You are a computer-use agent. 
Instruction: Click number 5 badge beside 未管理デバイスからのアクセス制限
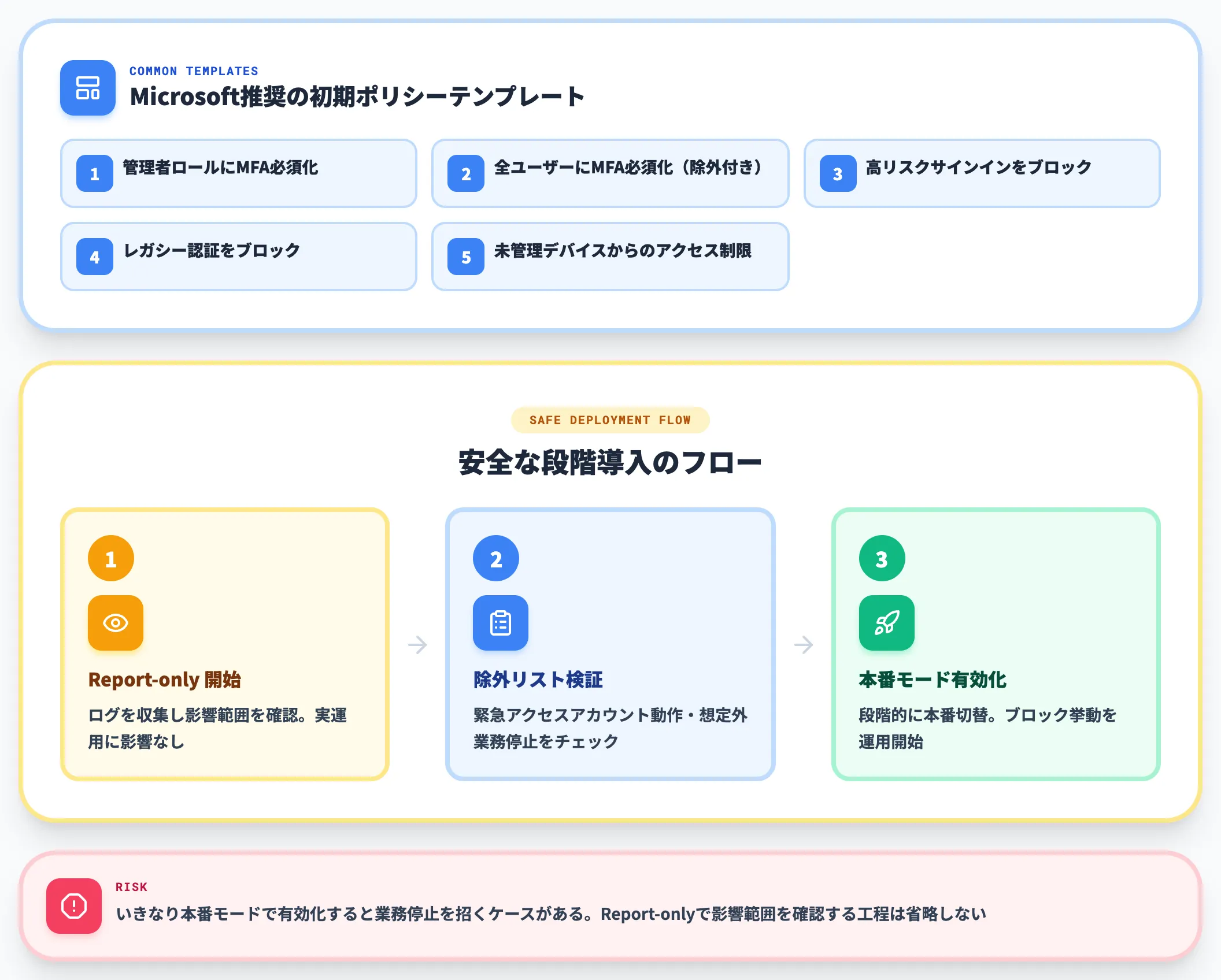pos(466,257)
